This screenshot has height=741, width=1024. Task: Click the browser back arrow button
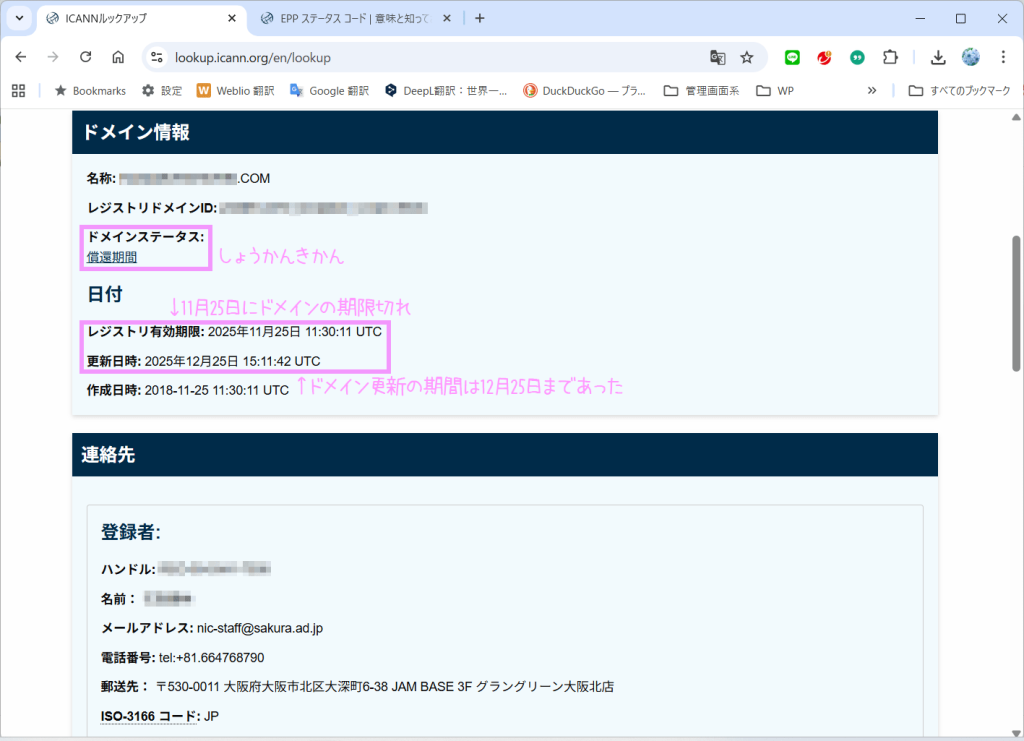[x=21, y=57]
